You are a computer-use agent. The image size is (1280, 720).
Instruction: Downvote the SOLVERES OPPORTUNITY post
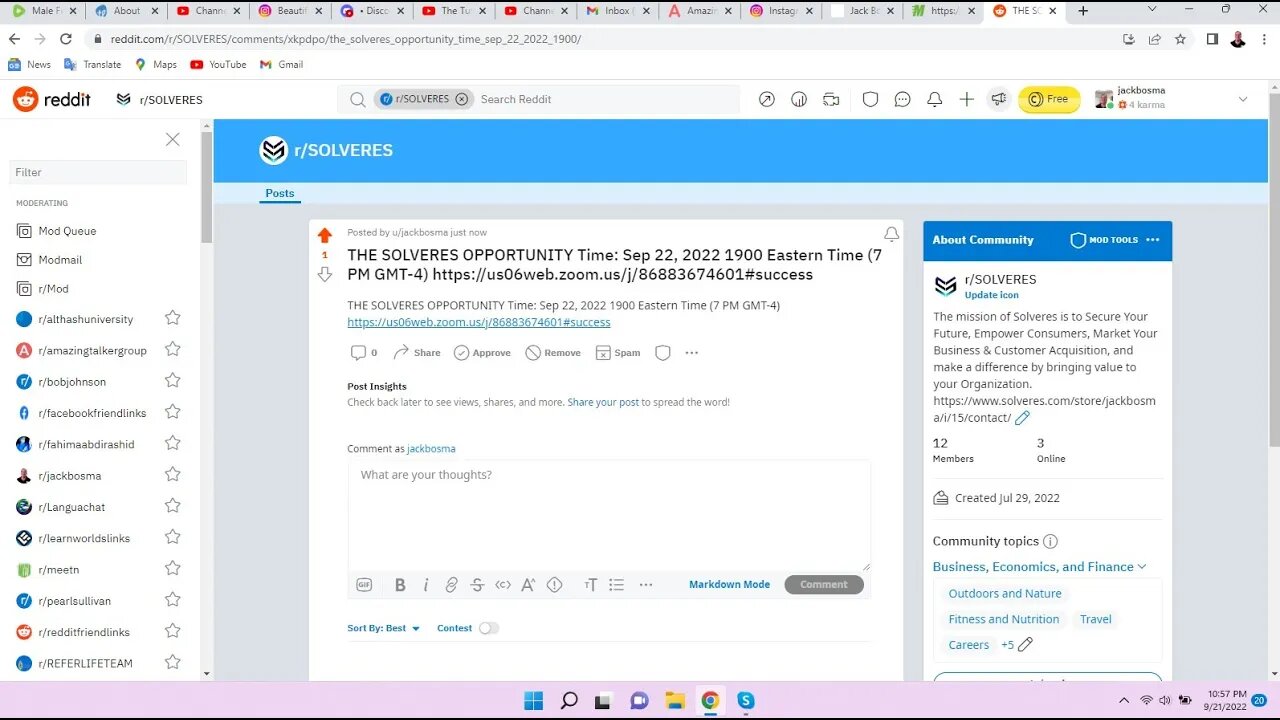pyautogui.click(x=324, y=274)
